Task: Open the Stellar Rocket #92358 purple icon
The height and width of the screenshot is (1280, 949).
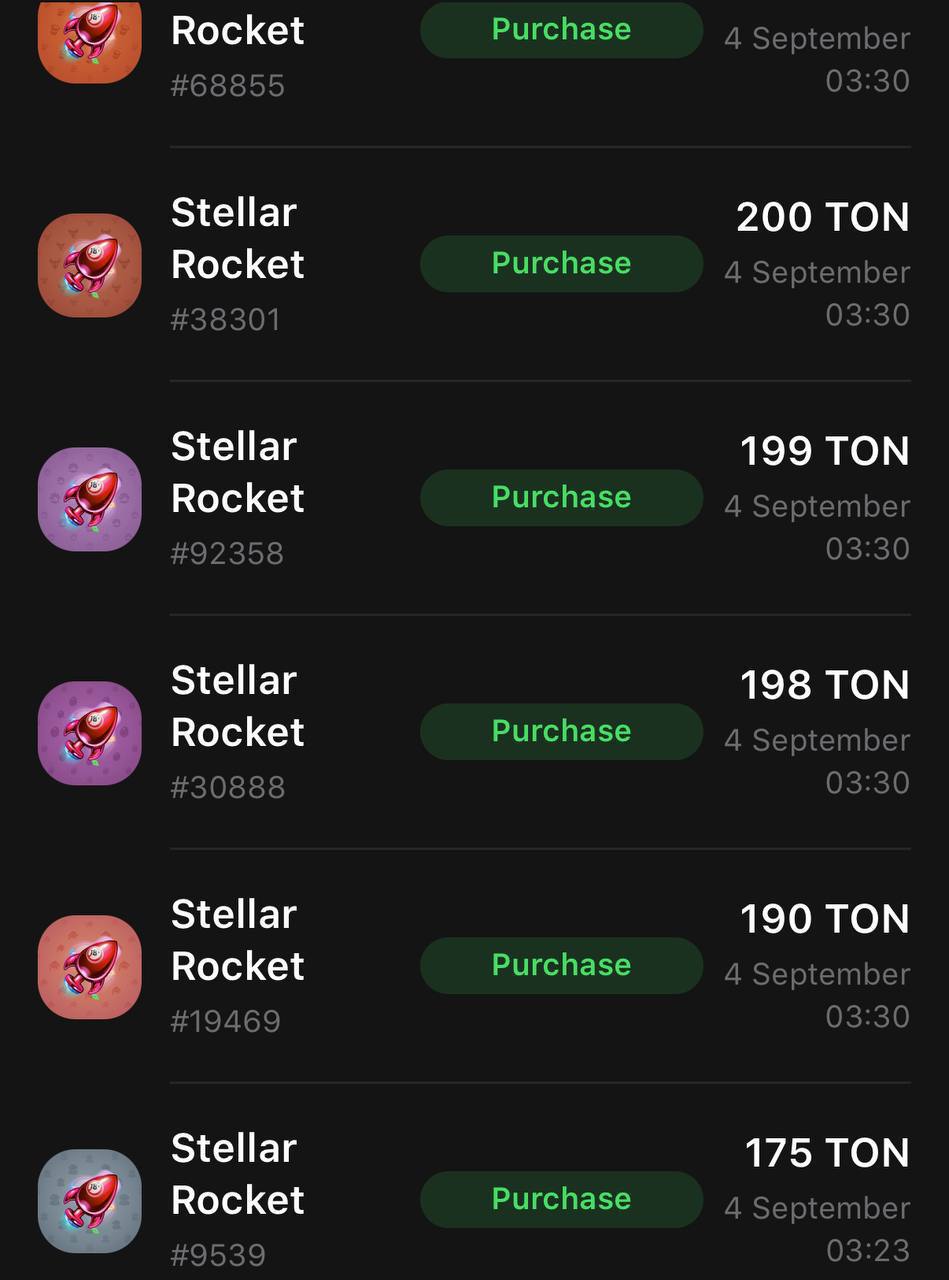Action: [x=90, y=499]
